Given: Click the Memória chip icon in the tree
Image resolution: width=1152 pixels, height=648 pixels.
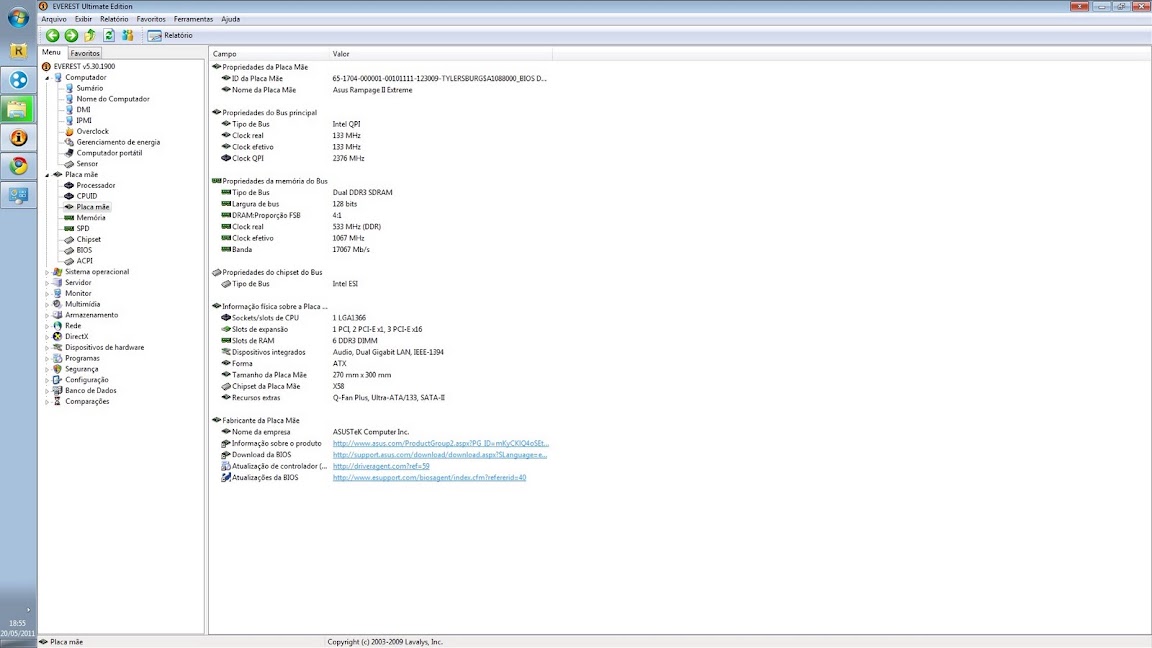Looking at the screenshot, I should [69, 217].
